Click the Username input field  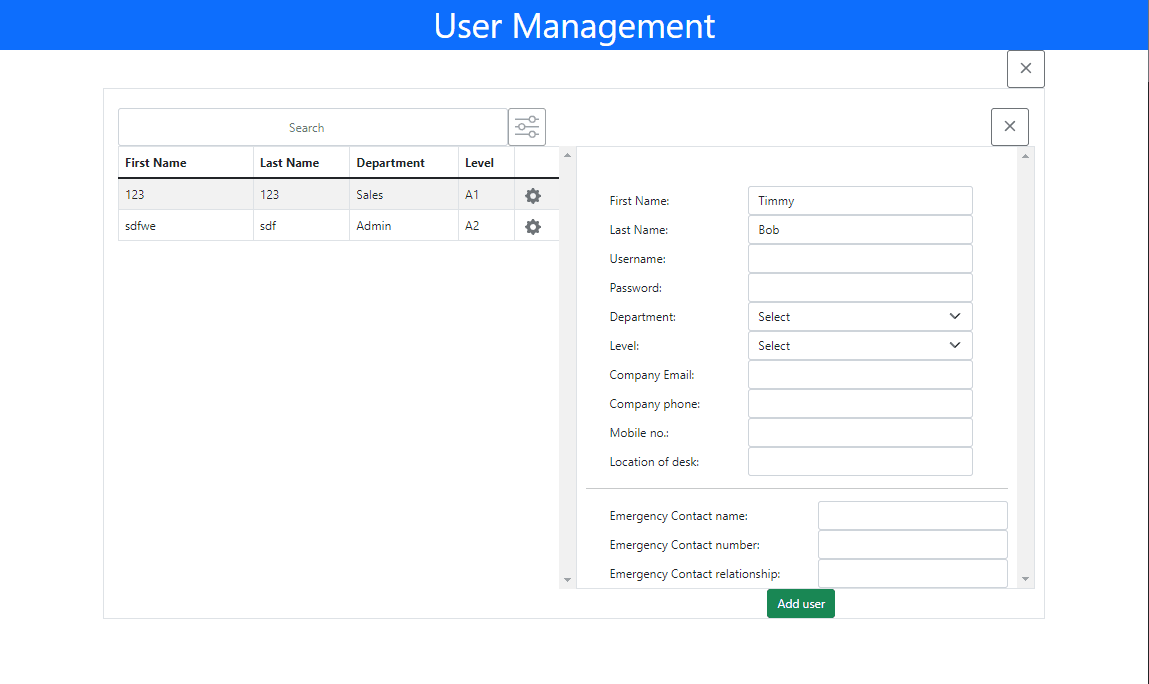859,258
